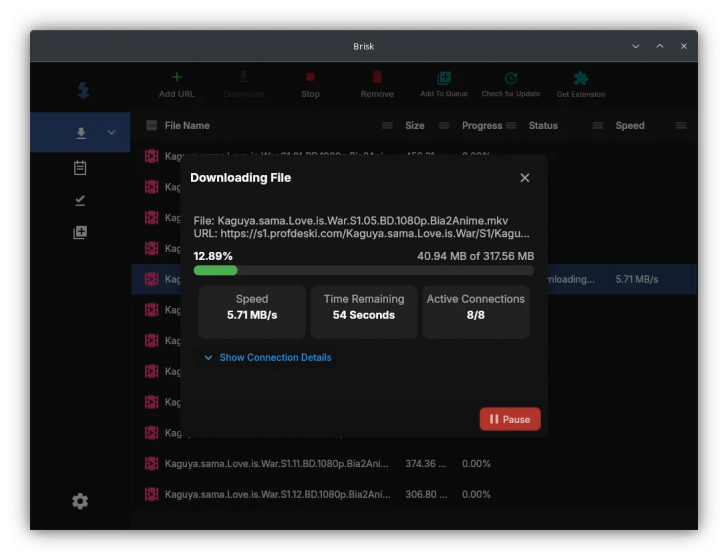The image size is (728, 560).
Task: Open settings via the gear icon
Action: pyautogui.click(x=80, y=501)
